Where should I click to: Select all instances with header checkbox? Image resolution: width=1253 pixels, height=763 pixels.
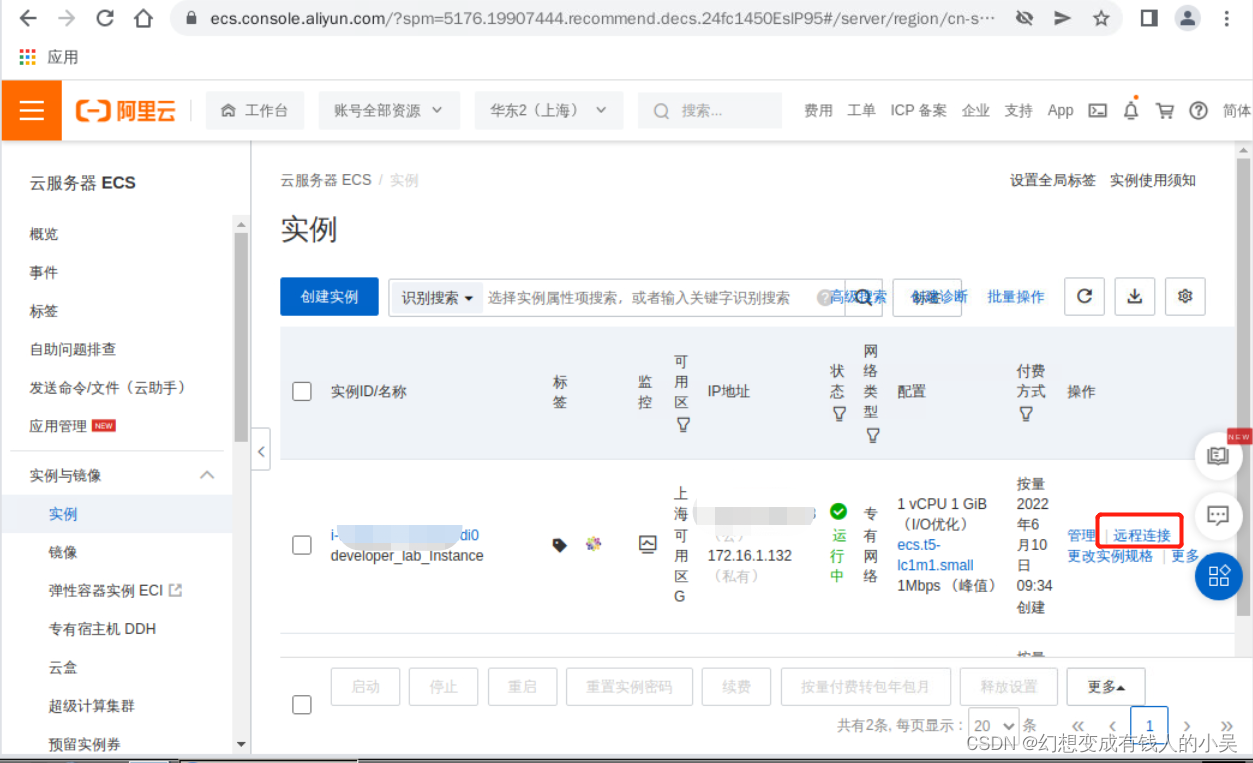coord(302,391)
